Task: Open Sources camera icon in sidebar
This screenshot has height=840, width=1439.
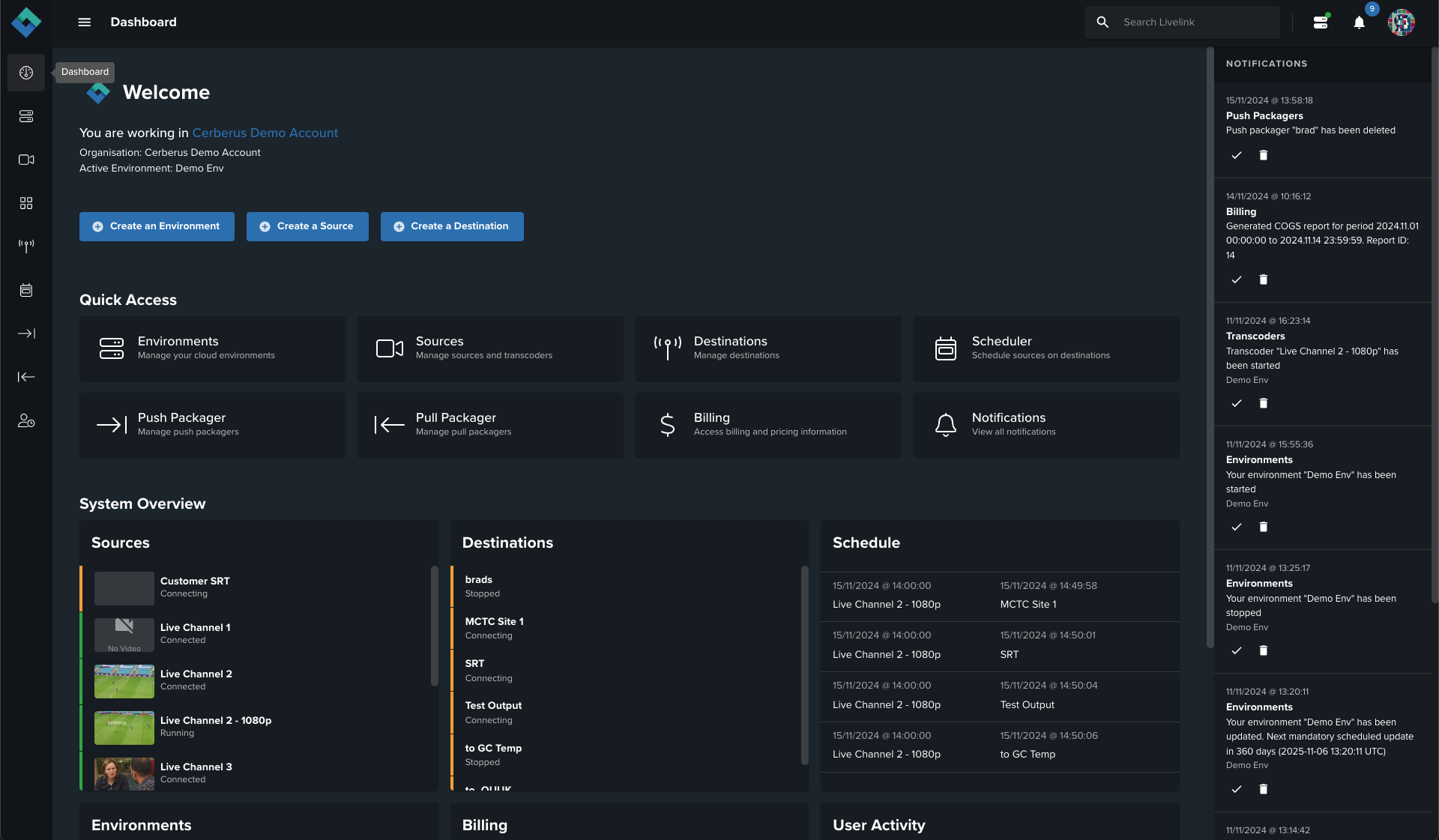Action: click(26, 160)
